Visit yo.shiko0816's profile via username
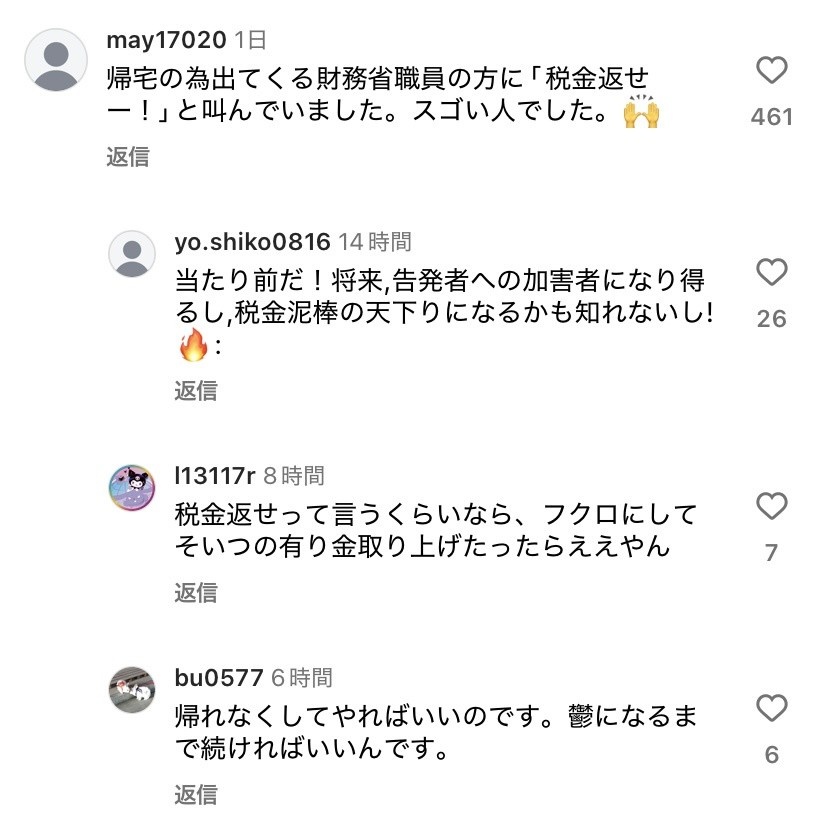Image resolution: width=828 pixels, height=833 pixels. pos(252,242)
